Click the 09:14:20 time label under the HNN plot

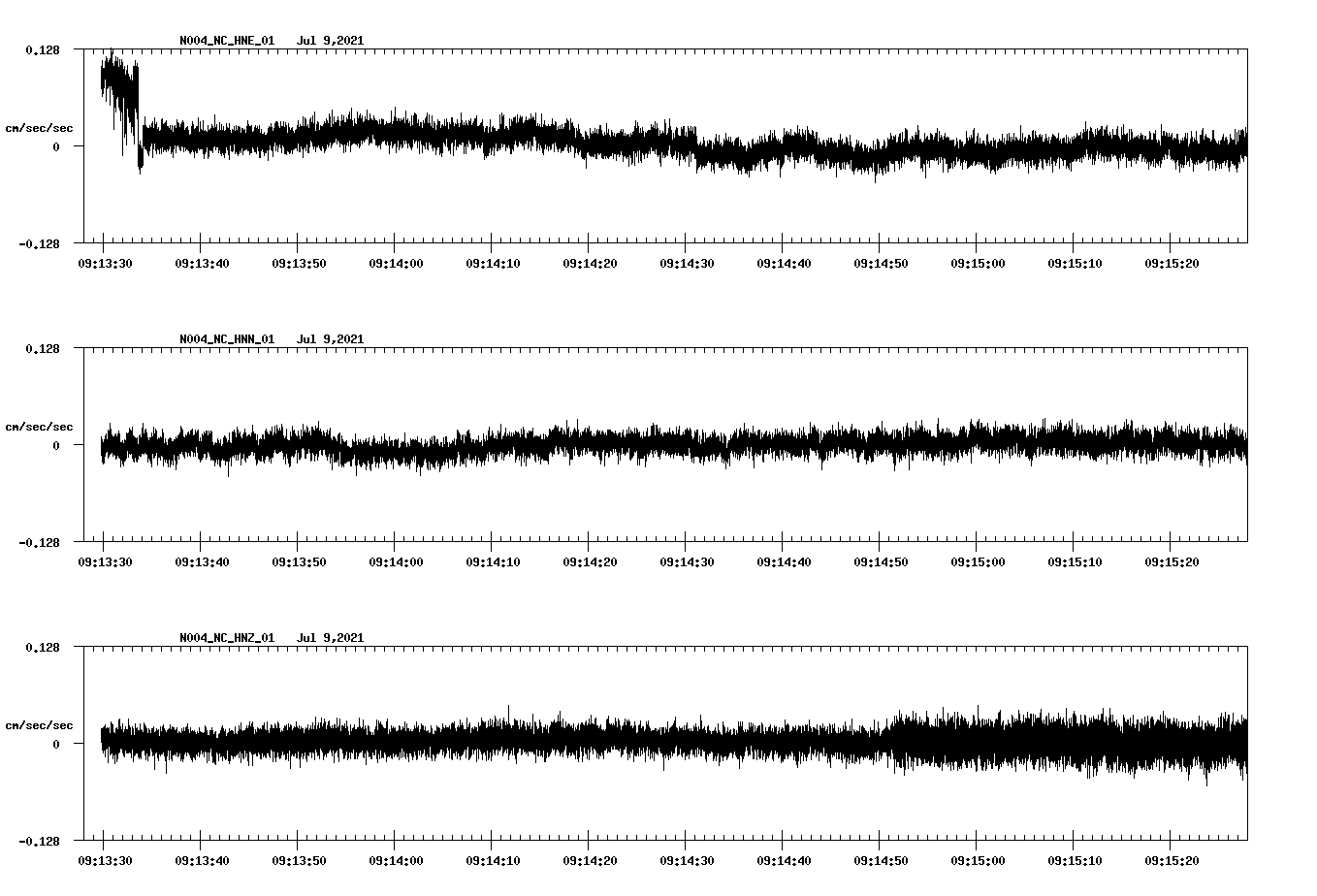590,561
